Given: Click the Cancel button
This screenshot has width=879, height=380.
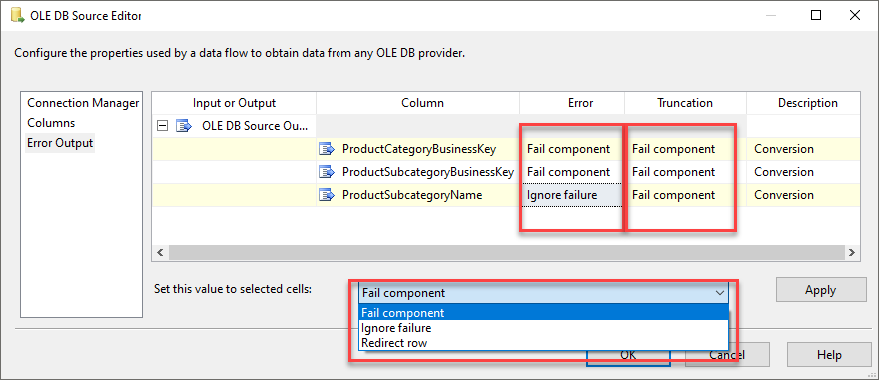Looking at the screenshot, I should (726, 355).
